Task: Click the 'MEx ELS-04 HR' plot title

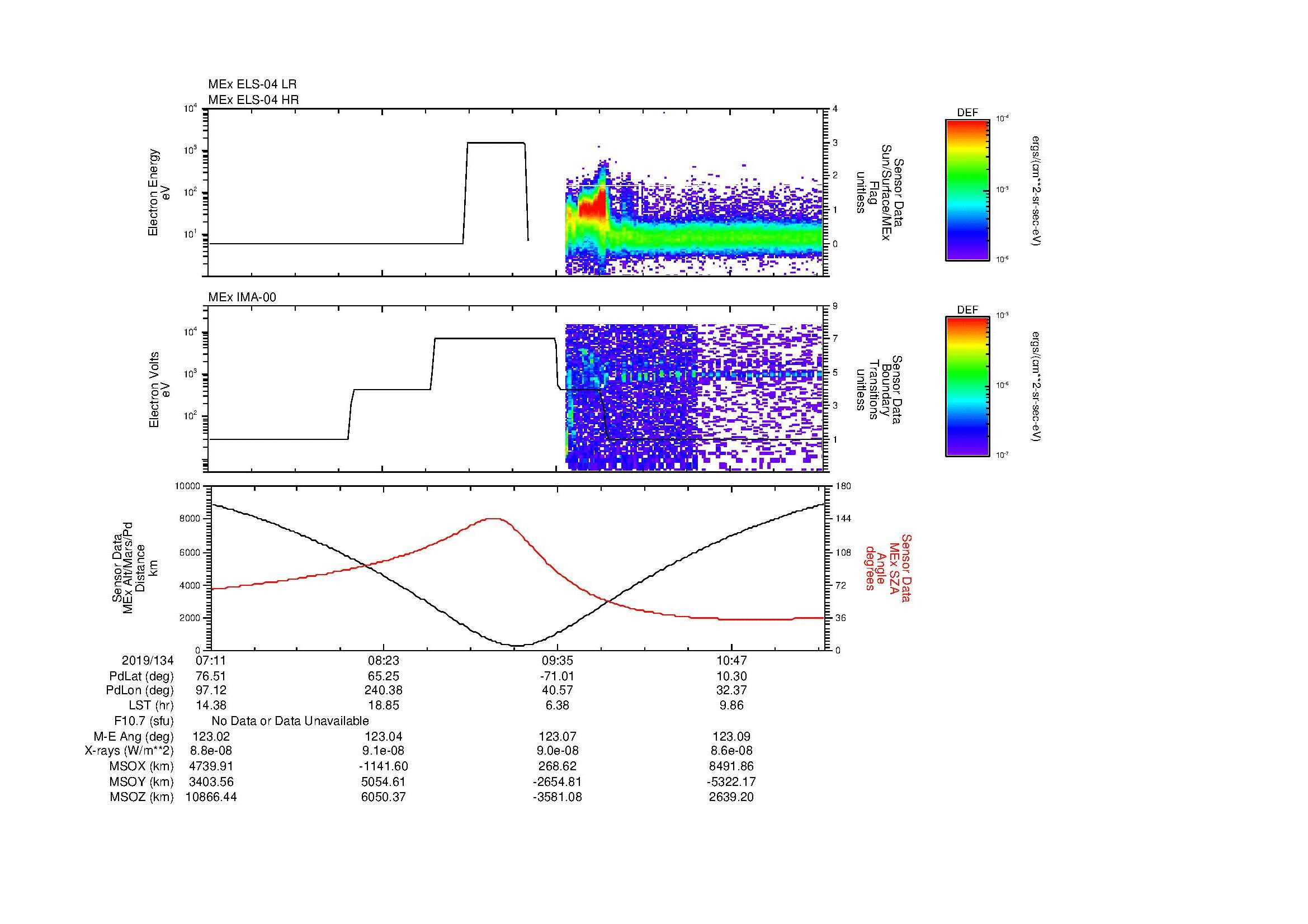Action: coord(253,99)
